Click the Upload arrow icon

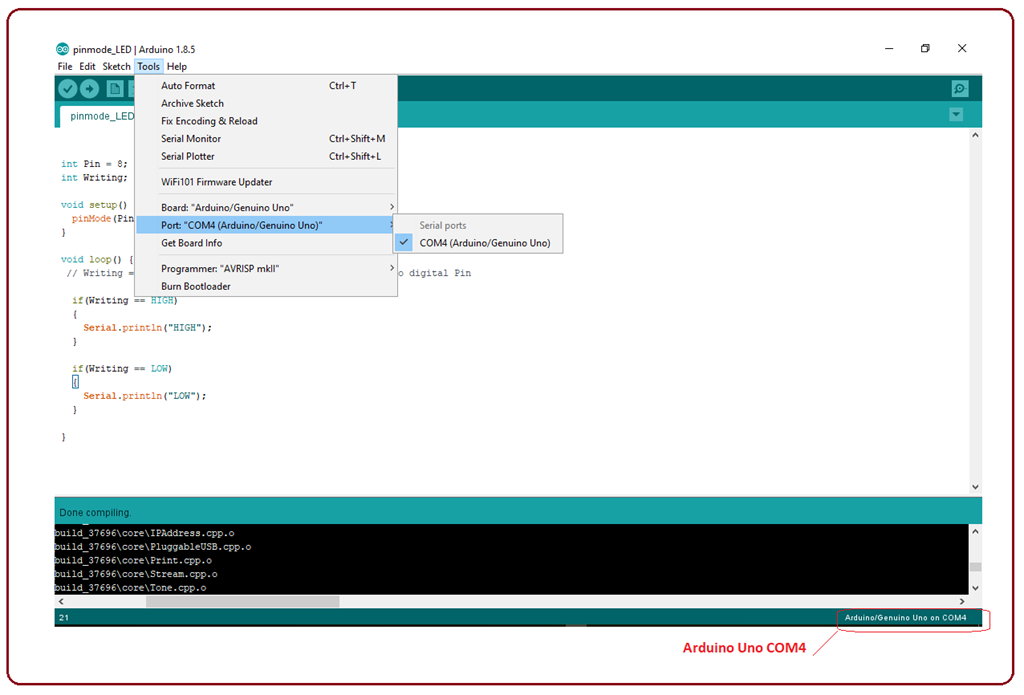[89, 88]
